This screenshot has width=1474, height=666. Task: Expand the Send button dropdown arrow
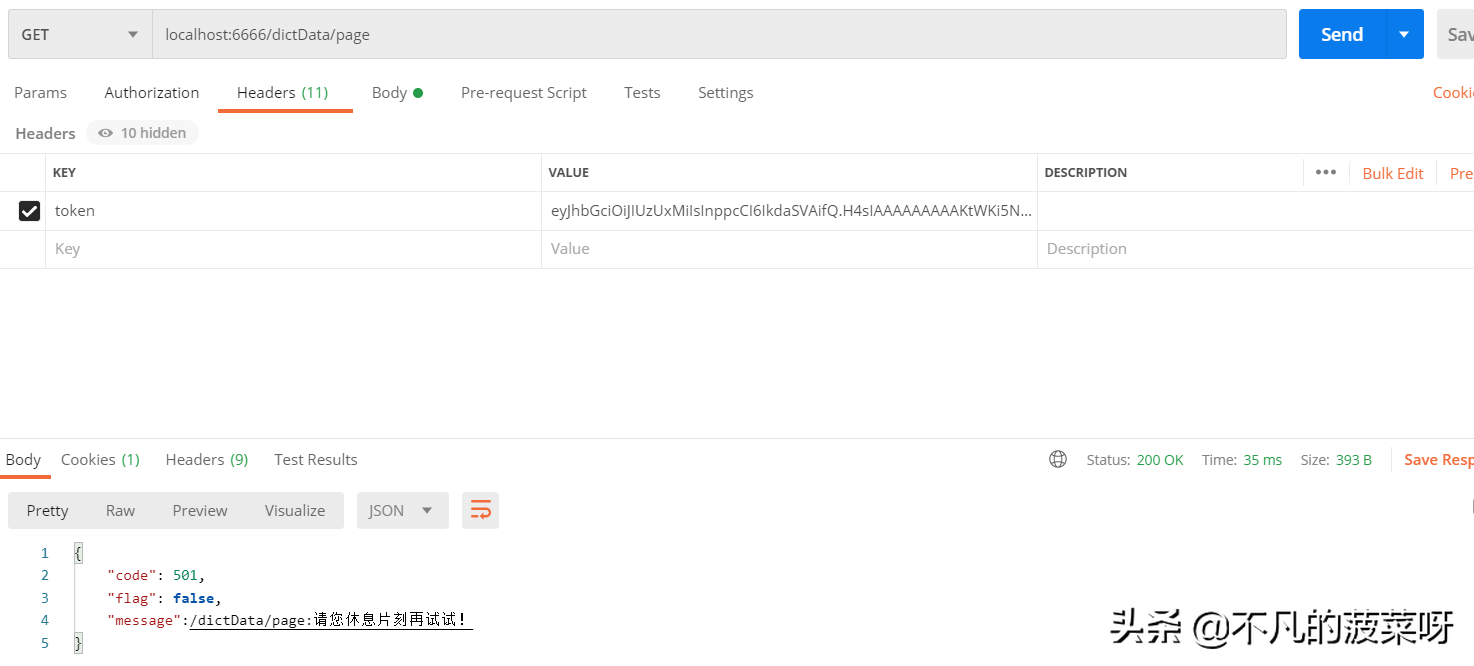1404,34
